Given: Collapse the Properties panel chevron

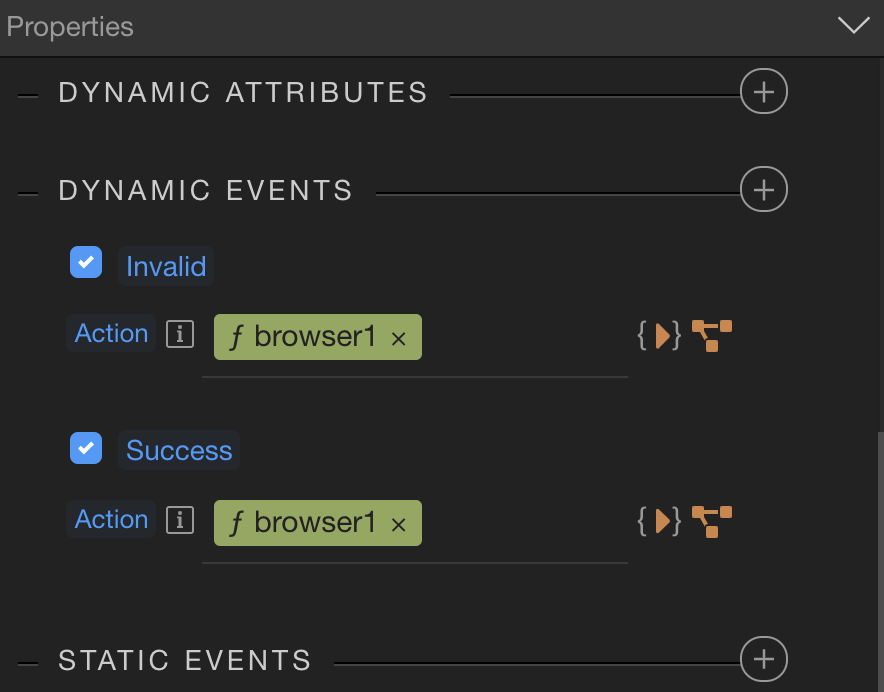Looking at the screenshot, I should (854, 25).
